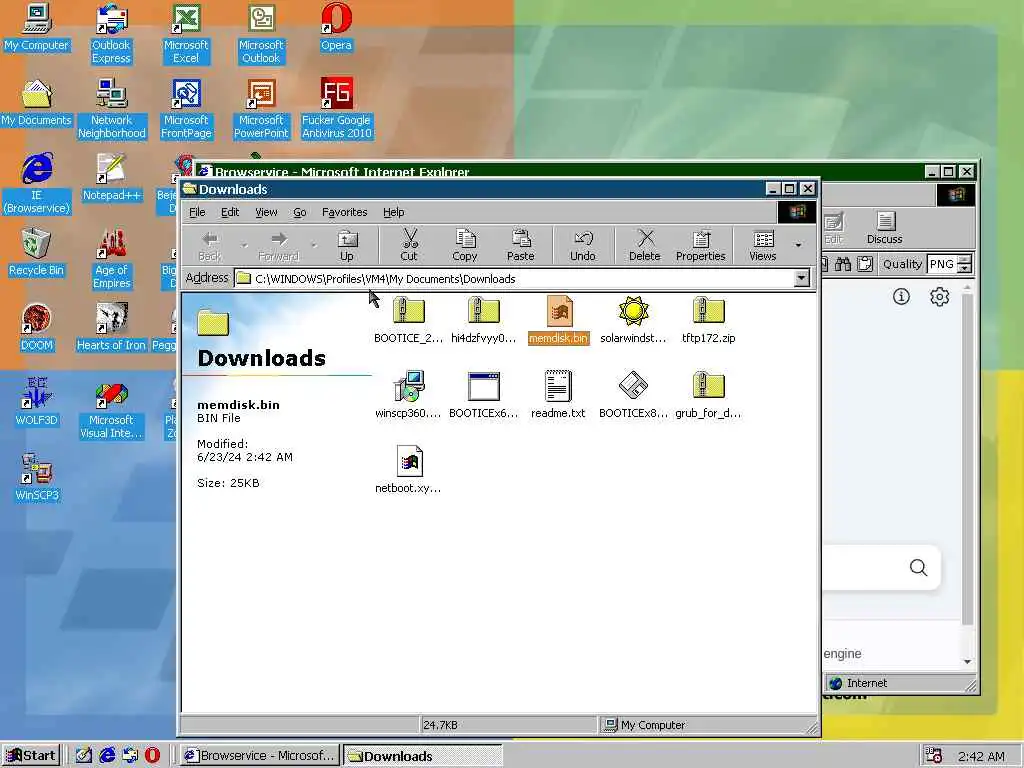
Task: Open Microsoft Visual InterDev shortcut
Action: (x=111, y=409)
